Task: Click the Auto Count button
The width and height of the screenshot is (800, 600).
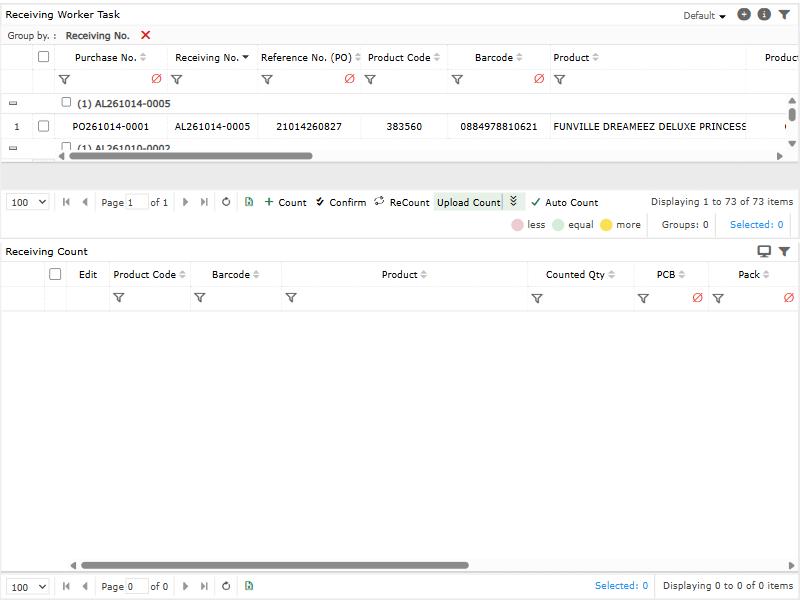Action: [564, 203]
